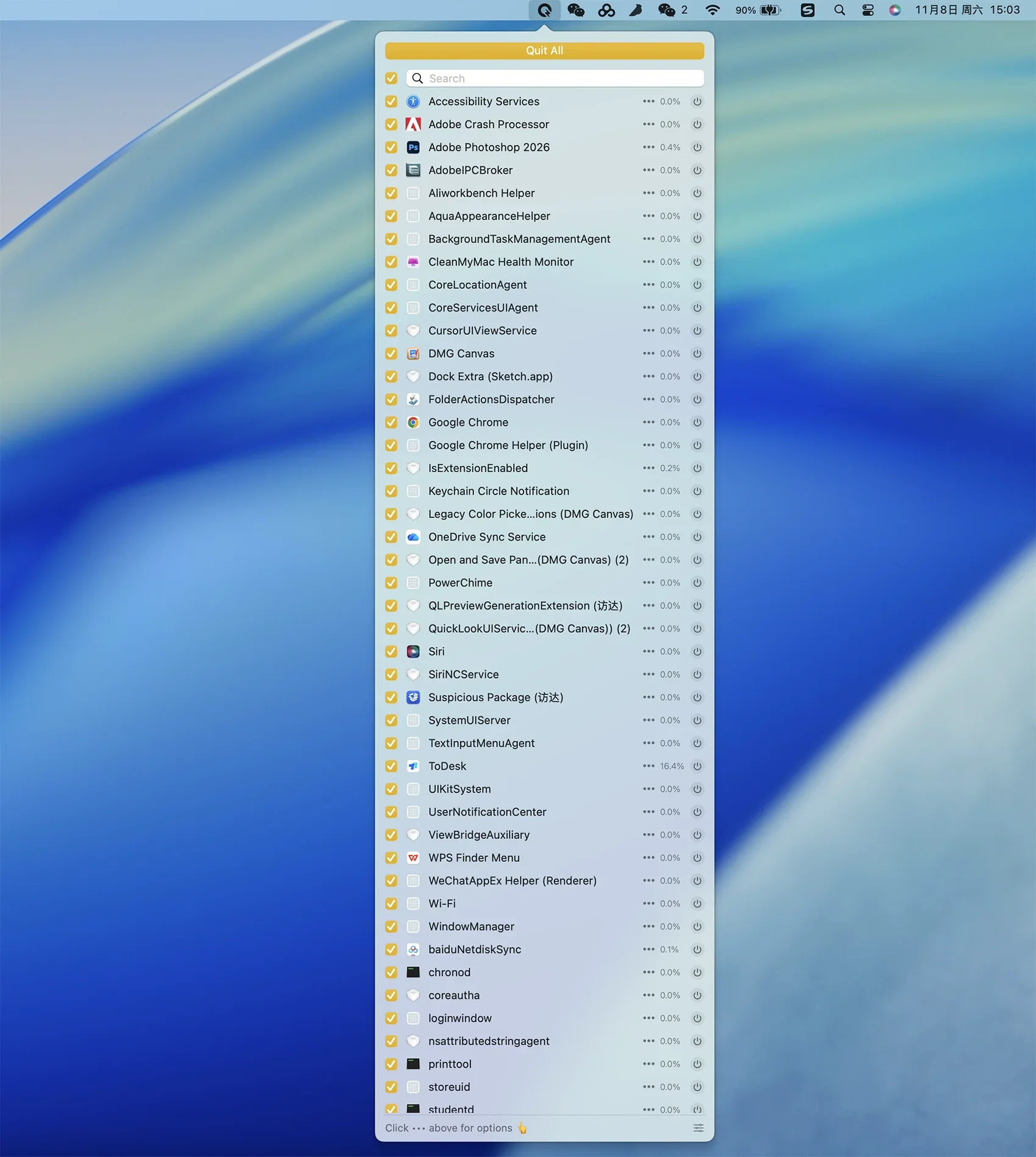Click the power icon for Google Chrome

pyautogui.click(x=697, y=422)
